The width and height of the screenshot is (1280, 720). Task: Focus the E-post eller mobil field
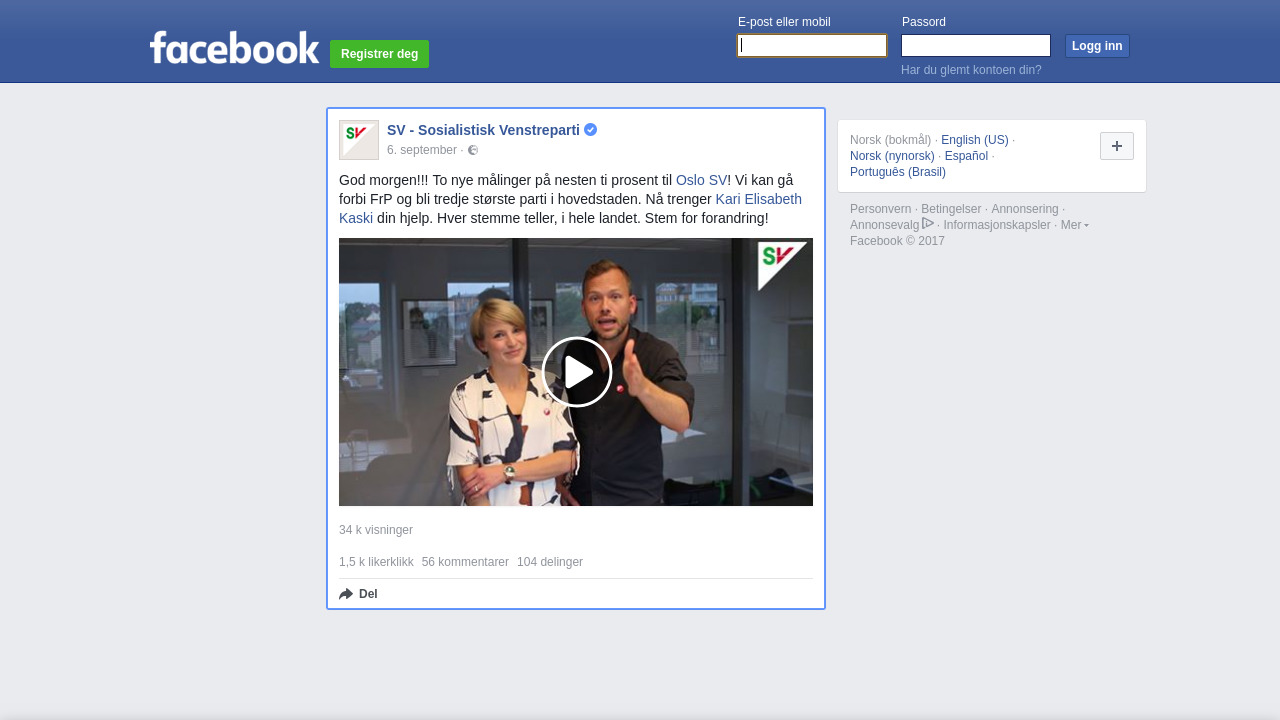pos(812,45)
